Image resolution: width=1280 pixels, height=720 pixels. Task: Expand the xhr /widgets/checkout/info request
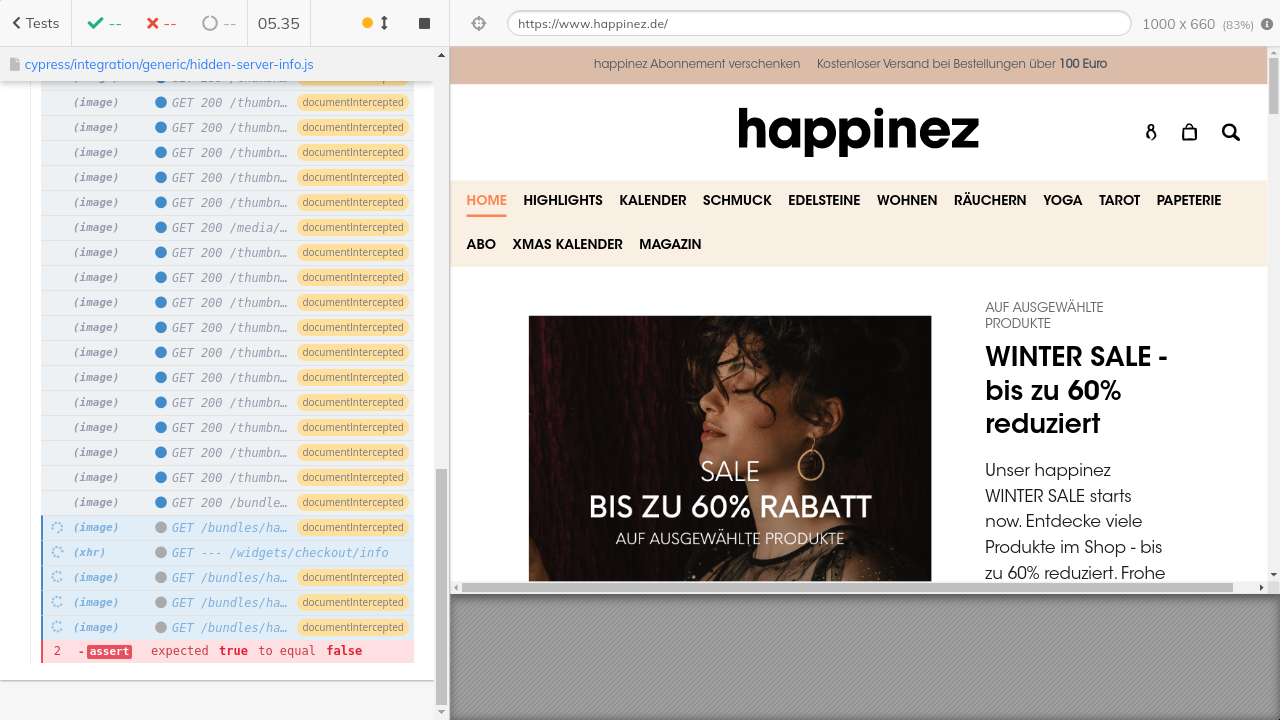tap(279, 552)
